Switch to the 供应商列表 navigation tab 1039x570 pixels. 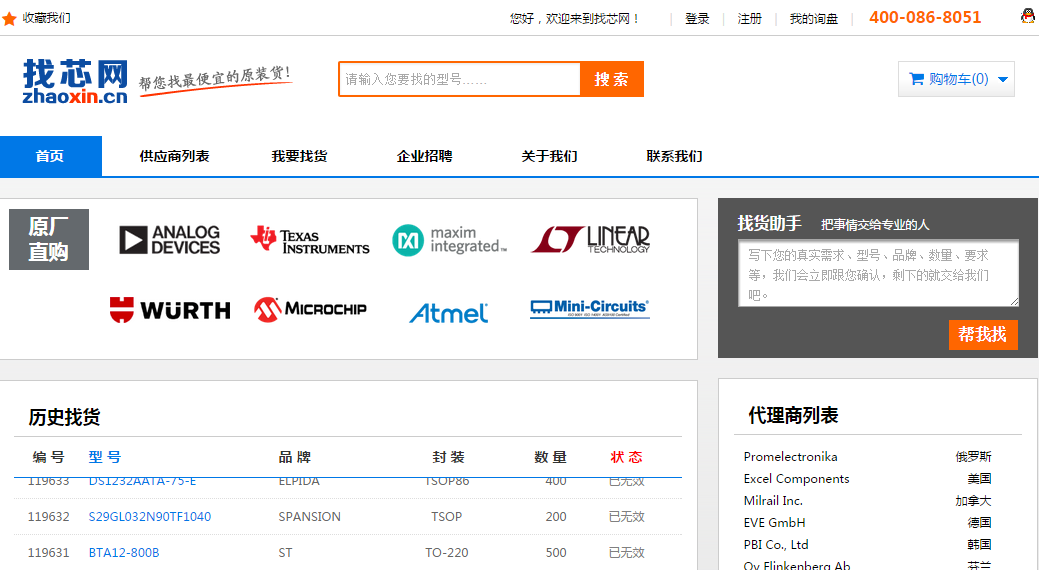[x=174, y=156]
